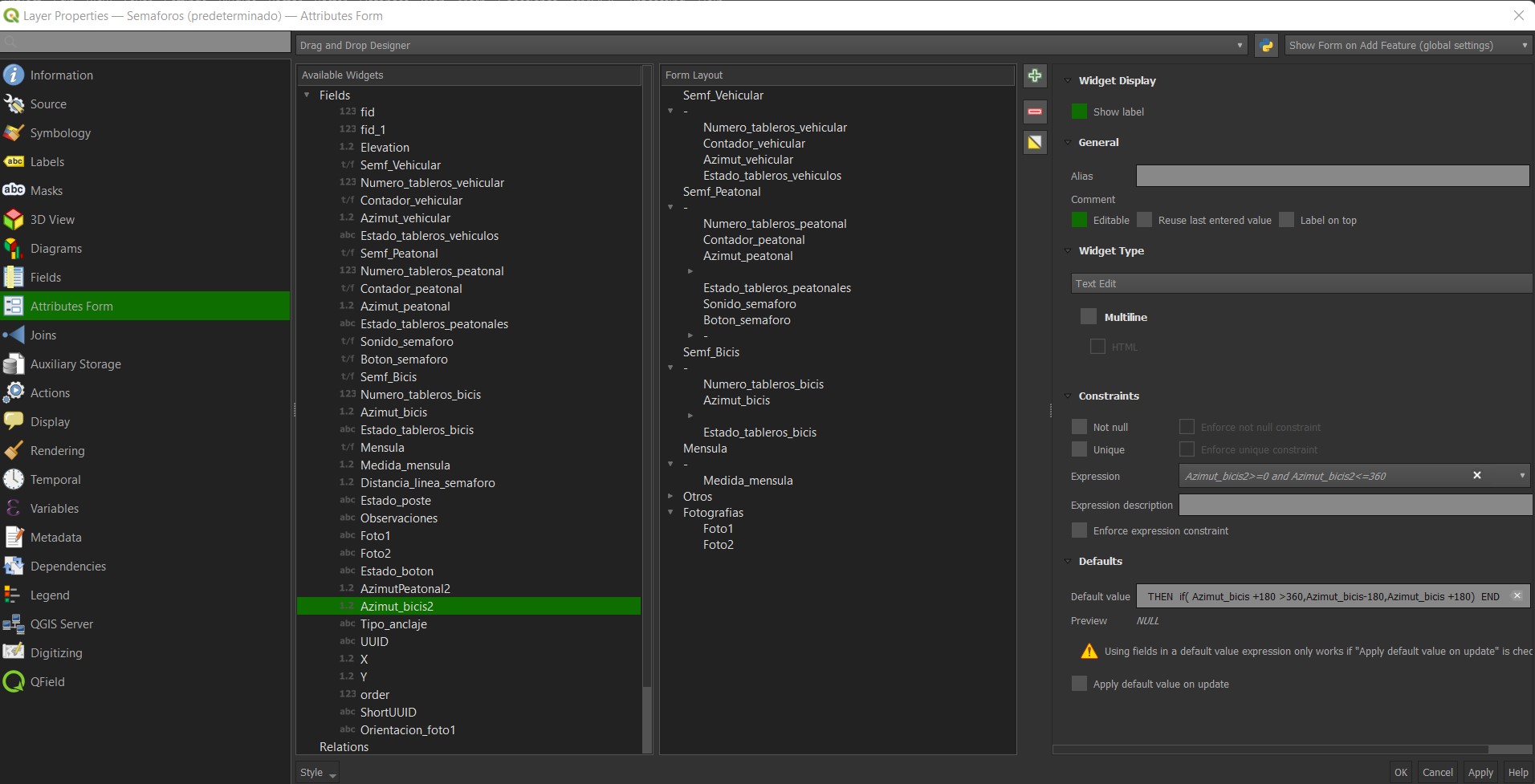Open the Diagrams section icon
Image resolution: width=1535 pixels, height=784 pixels.
click(14, 248)
